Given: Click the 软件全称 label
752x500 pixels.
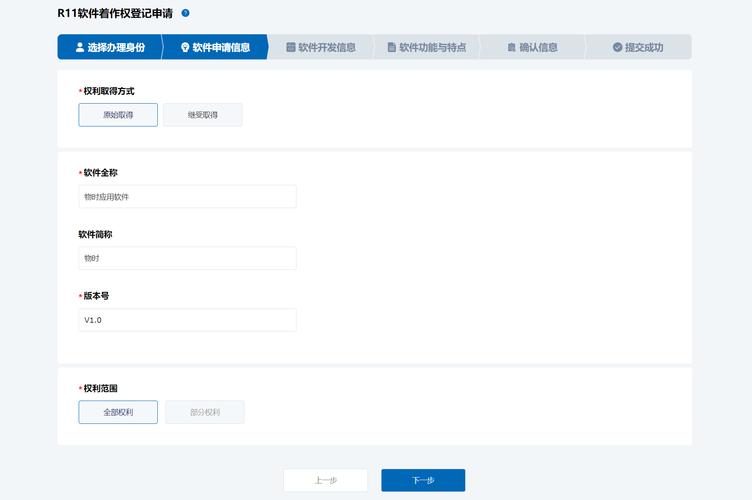Looking at the screenshot, I should (100, 173).
